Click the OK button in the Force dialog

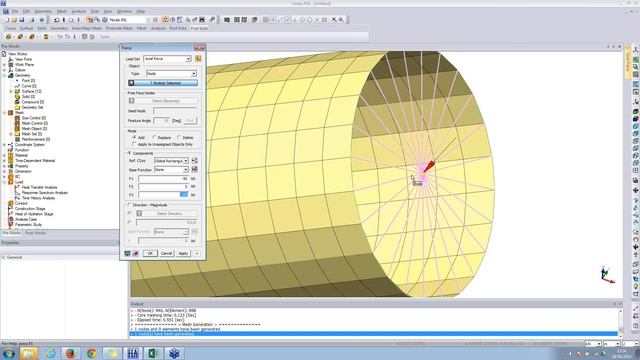click(x=150, y=253)
